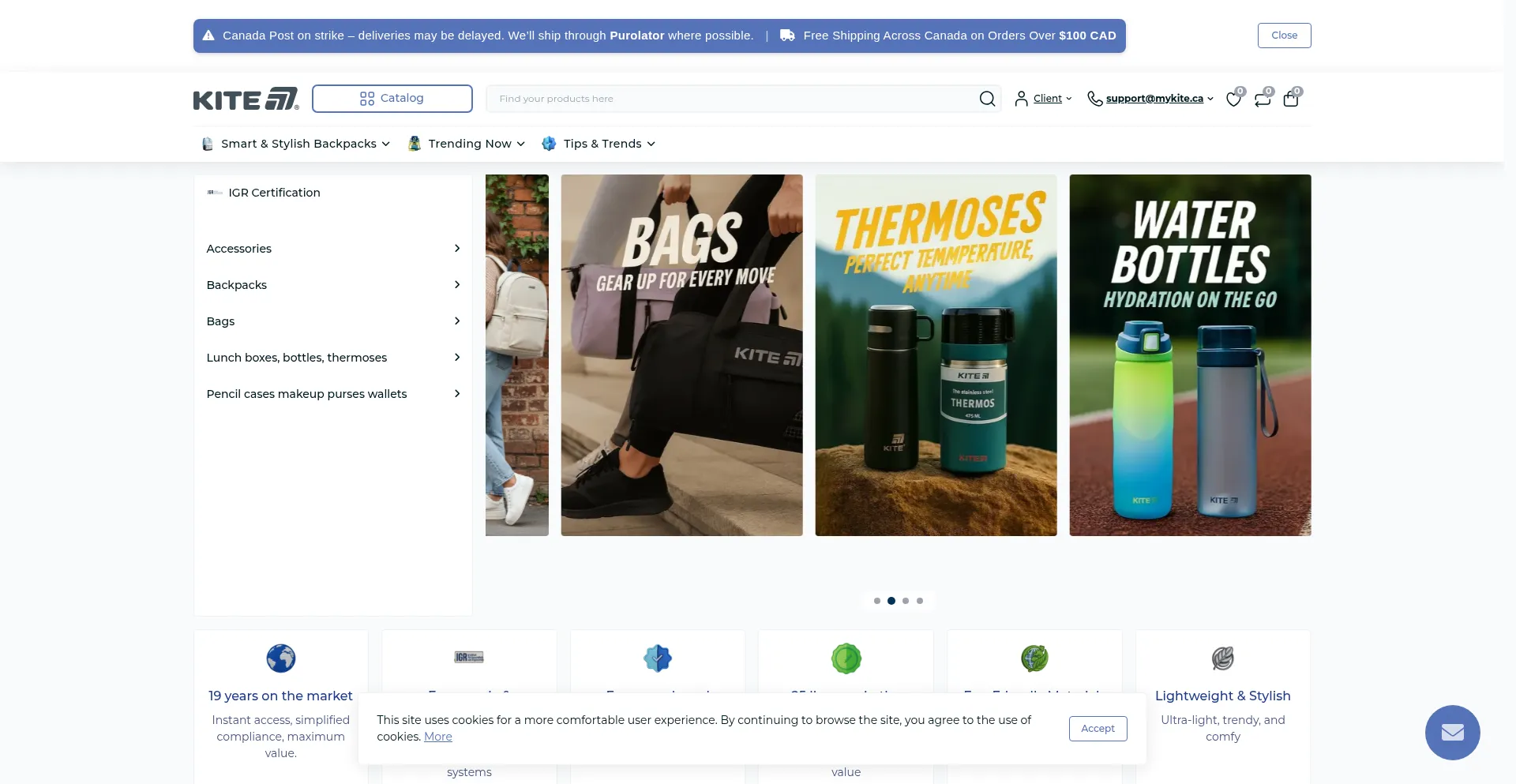Click the backpack icon beside Smart & Stylish Backpacks

coord(208,144)
